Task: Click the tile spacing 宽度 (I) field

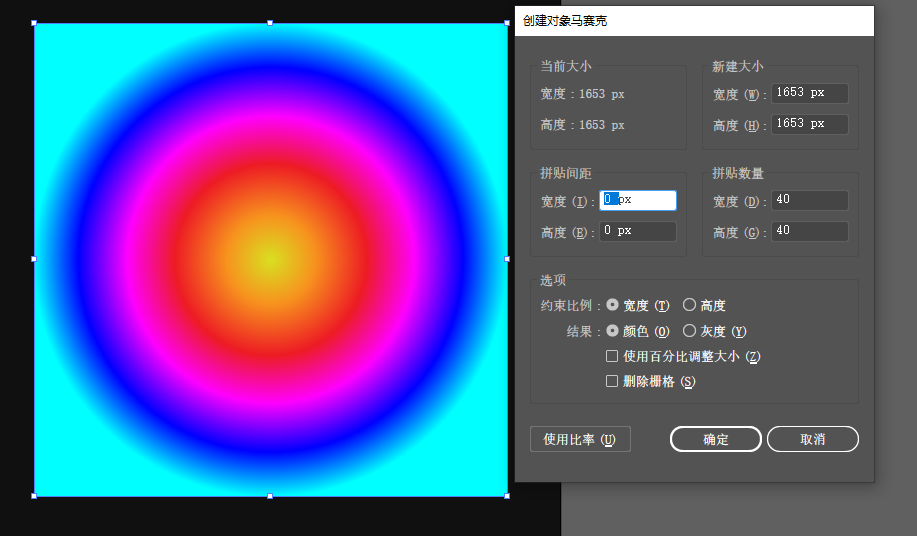Action: point(638,200)
